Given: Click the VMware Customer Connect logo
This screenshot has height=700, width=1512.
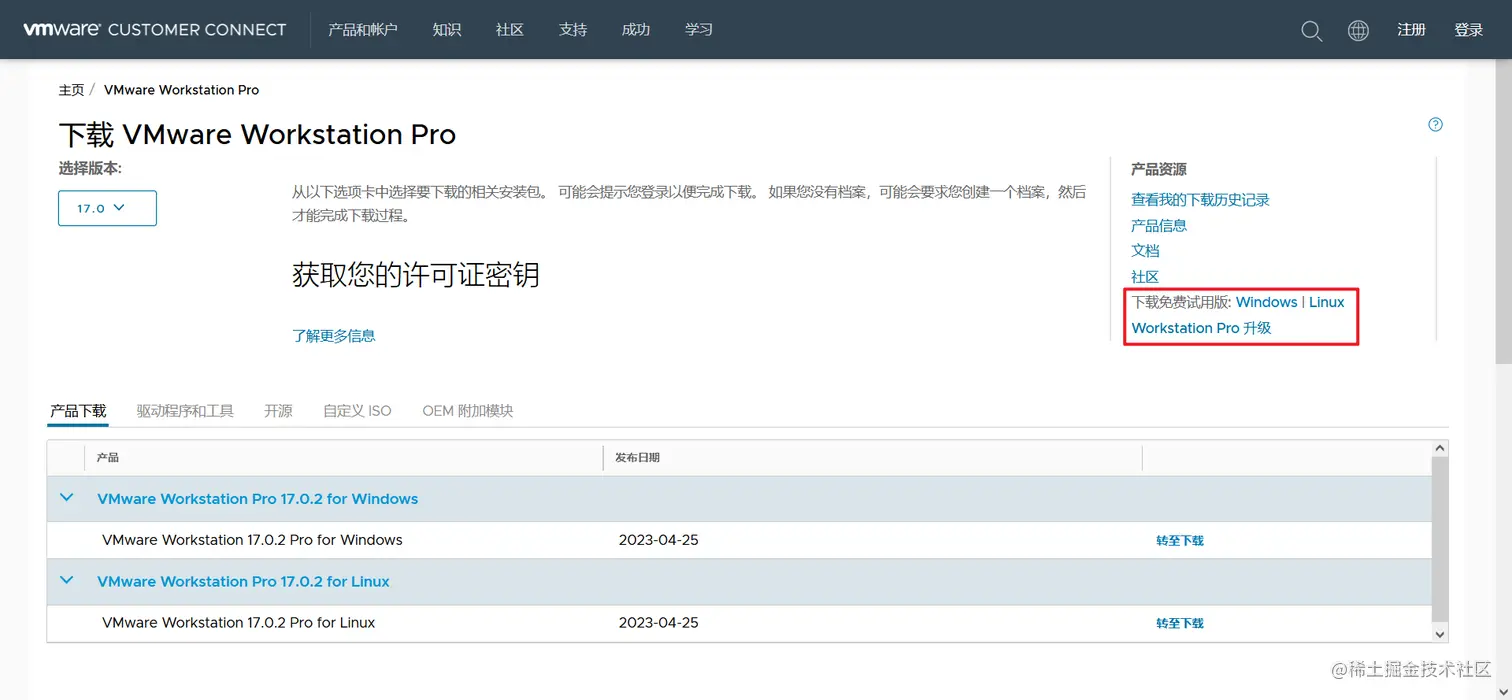Looking at the screenshot, I should coord(155,30).
